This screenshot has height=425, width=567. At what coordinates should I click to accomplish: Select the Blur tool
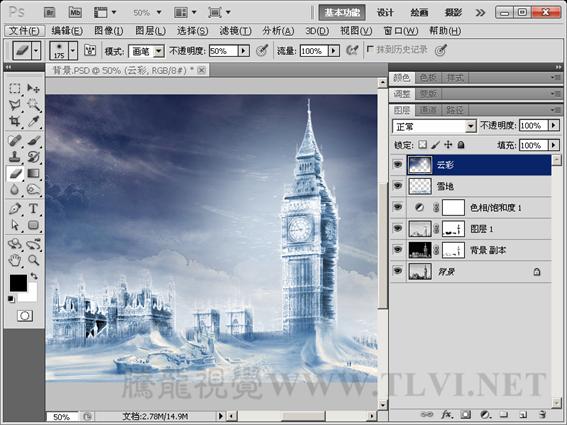pos(15,190)
